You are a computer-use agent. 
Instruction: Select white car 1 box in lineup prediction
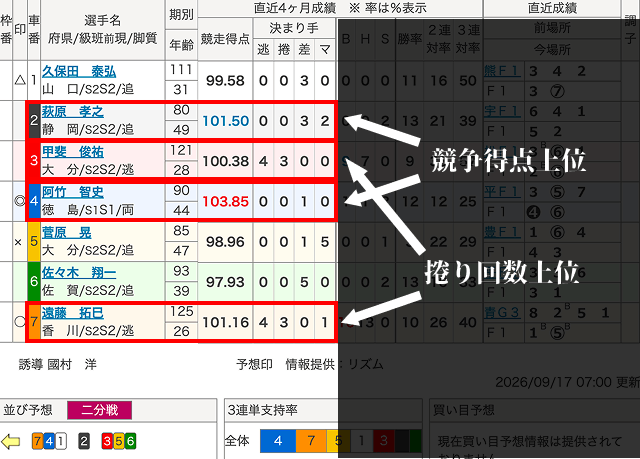pyautogui.click(x=61, y=441)
